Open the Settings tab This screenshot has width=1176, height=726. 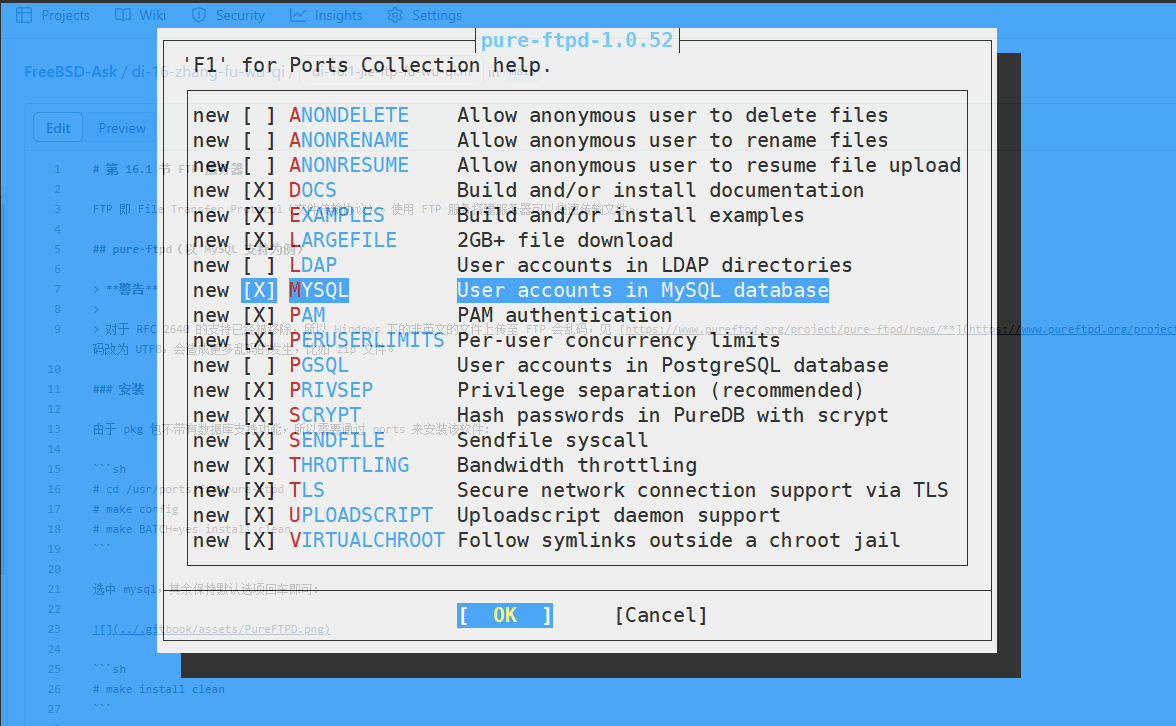[x=424, y=15]
